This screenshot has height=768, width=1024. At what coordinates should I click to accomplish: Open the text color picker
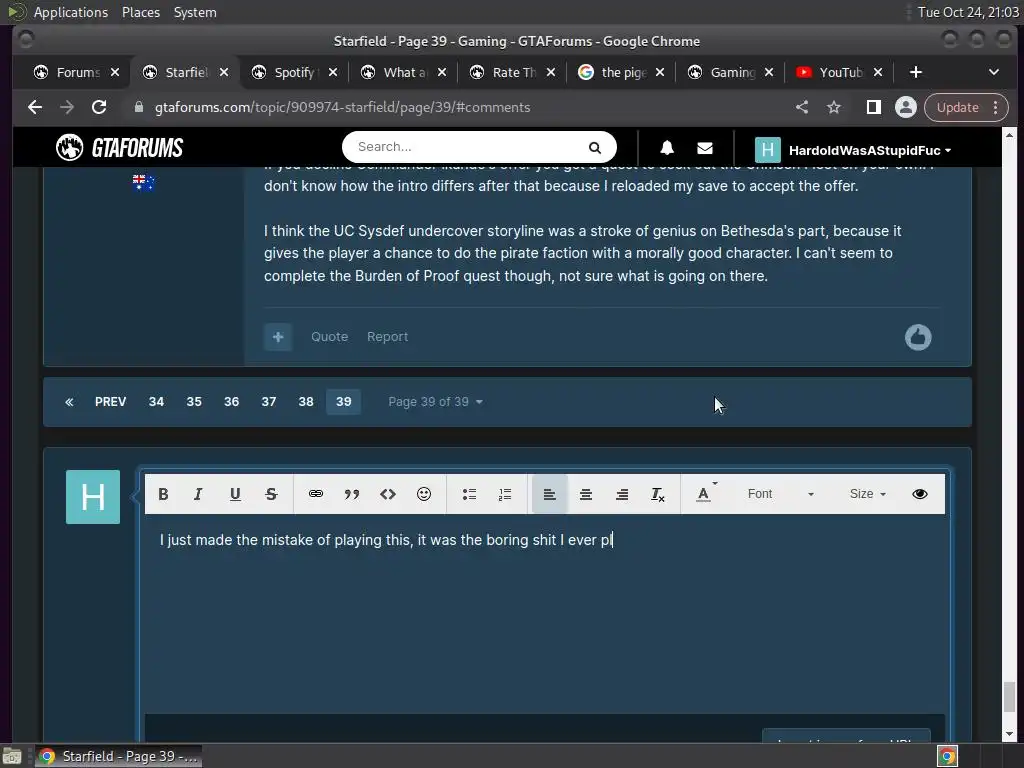[x=705, y=494]
